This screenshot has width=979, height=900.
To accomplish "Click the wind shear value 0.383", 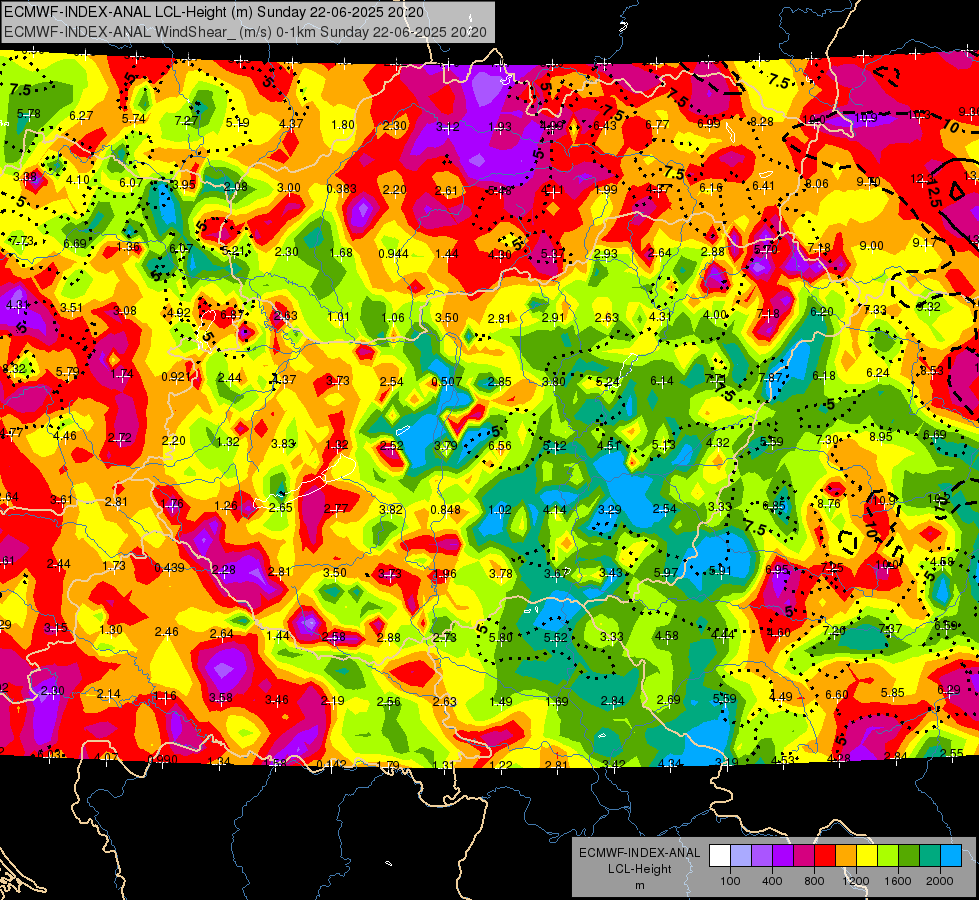I will 342,189.
